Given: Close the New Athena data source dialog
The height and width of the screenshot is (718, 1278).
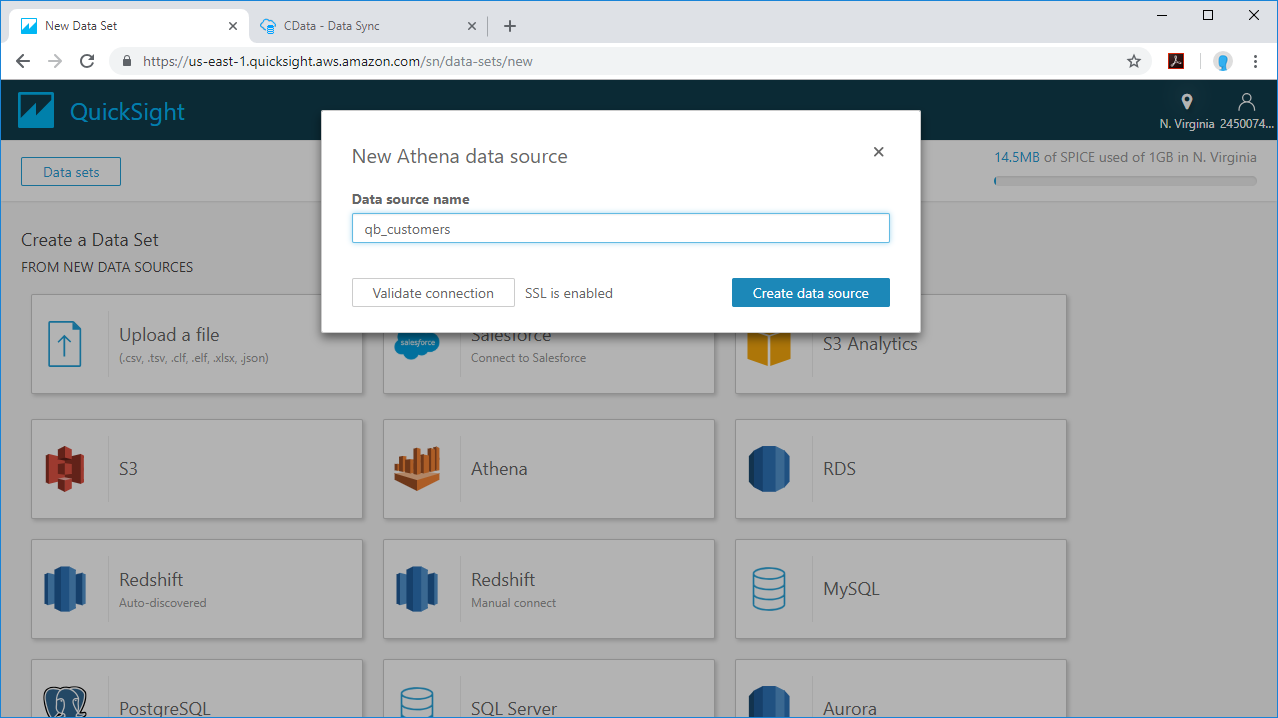Looking at the screenshot, I should (x=878, y=152).
